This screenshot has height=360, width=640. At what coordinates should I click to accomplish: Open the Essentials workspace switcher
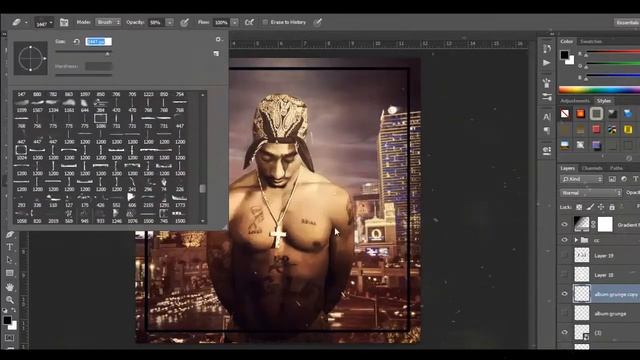(x=627, y=22)
